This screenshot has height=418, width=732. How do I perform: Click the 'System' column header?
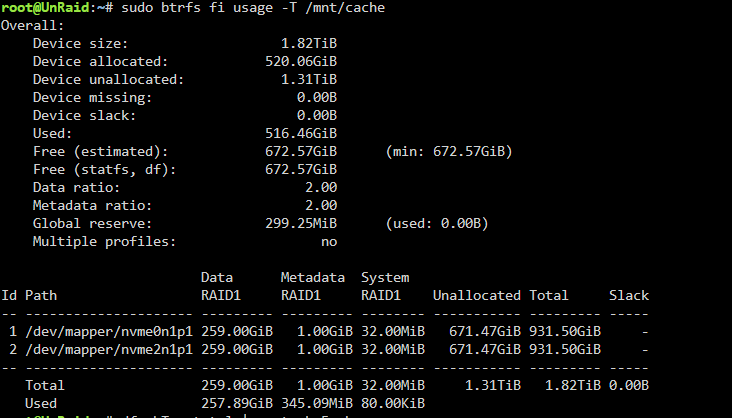[385, 278]
